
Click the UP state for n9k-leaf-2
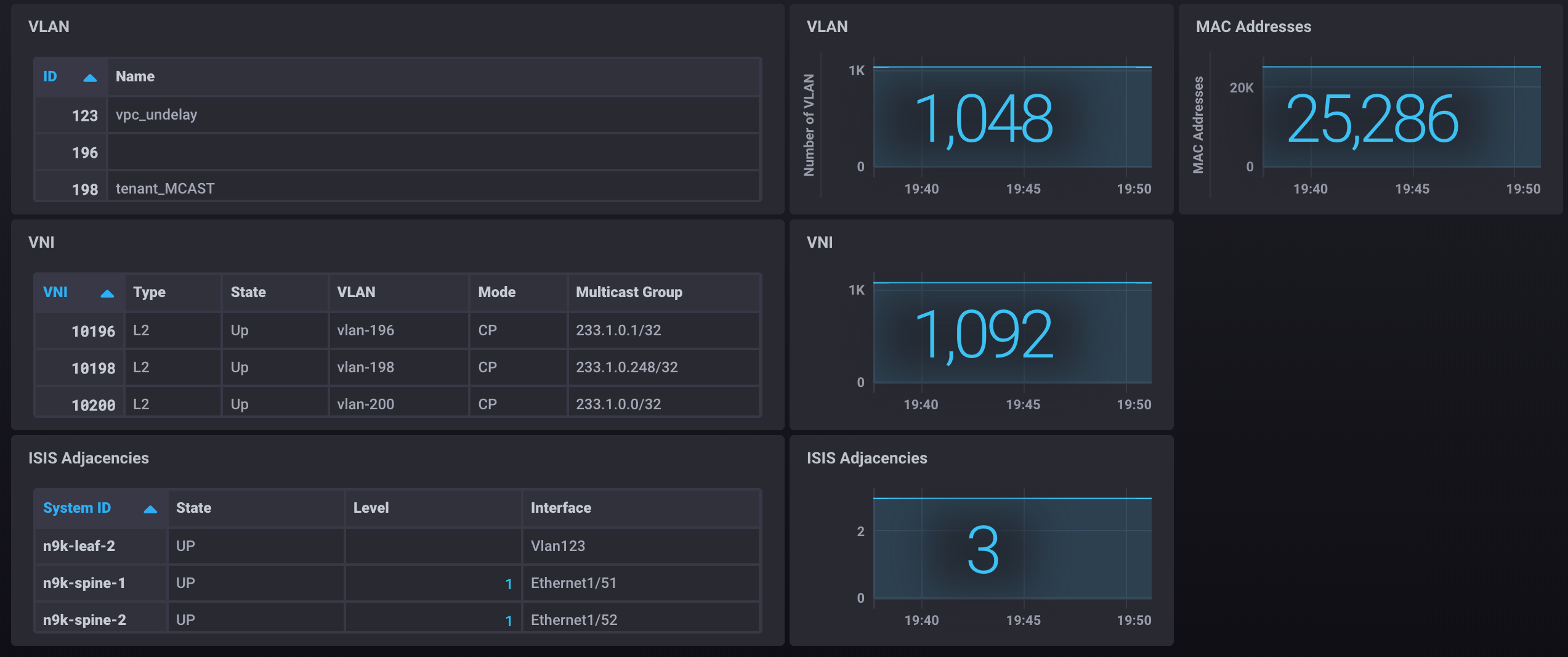(256, 547)
